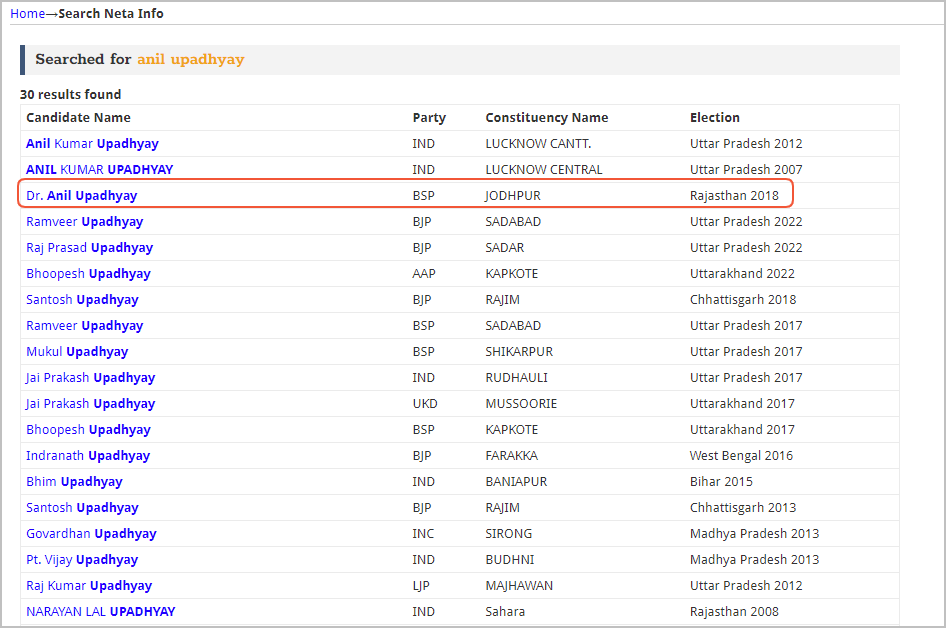Select the LJP party cell
The height and width of the screenshot is (628, 946).
421,585
